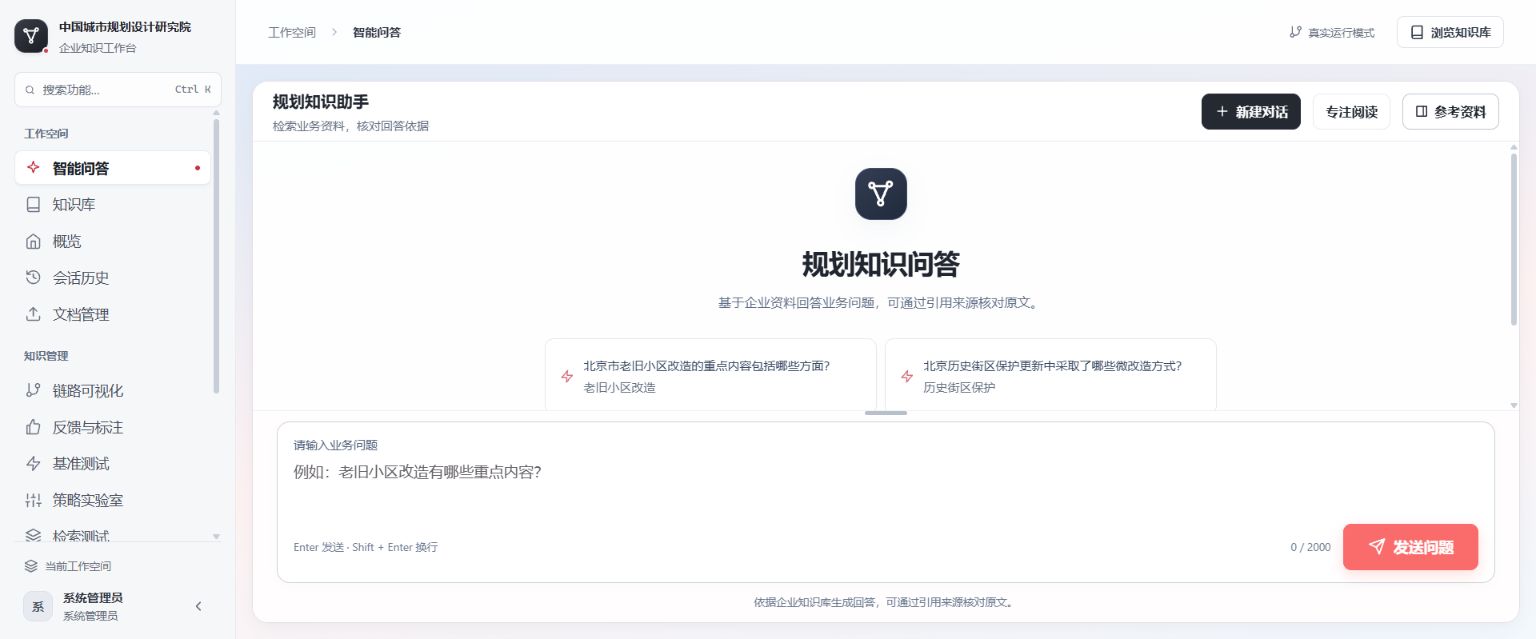Open 知识库 in the sidebar
This screenshot has width=1536, height=639.
pos(113,204)
